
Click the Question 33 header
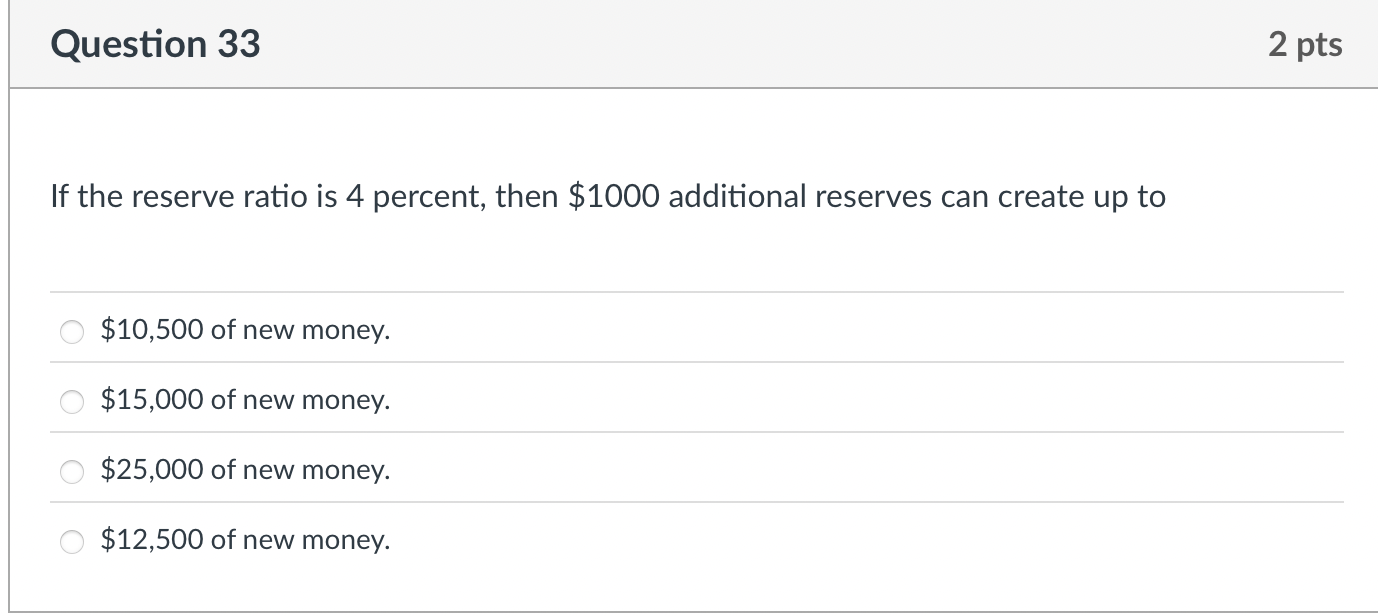coord(157,43)
